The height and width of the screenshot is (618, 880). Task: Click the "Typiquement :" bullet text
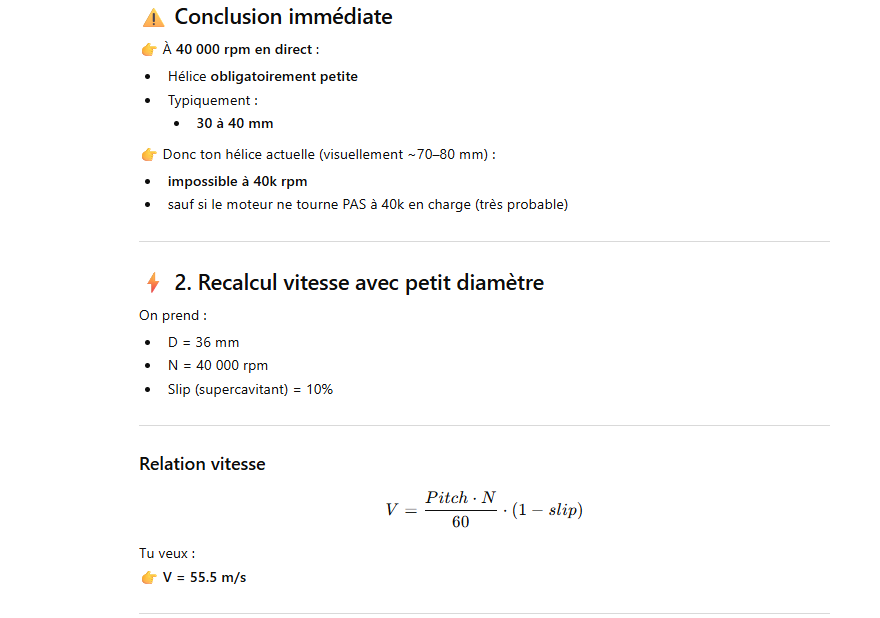click(x=213, y=101)
